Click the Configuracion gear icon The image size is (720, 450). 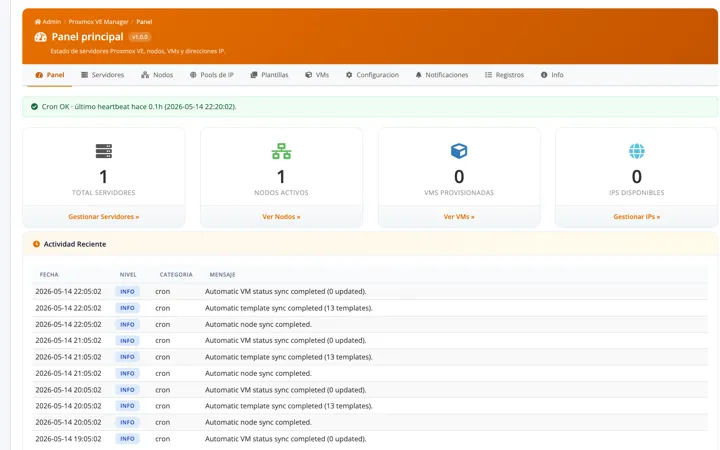(x=349, y=75)
